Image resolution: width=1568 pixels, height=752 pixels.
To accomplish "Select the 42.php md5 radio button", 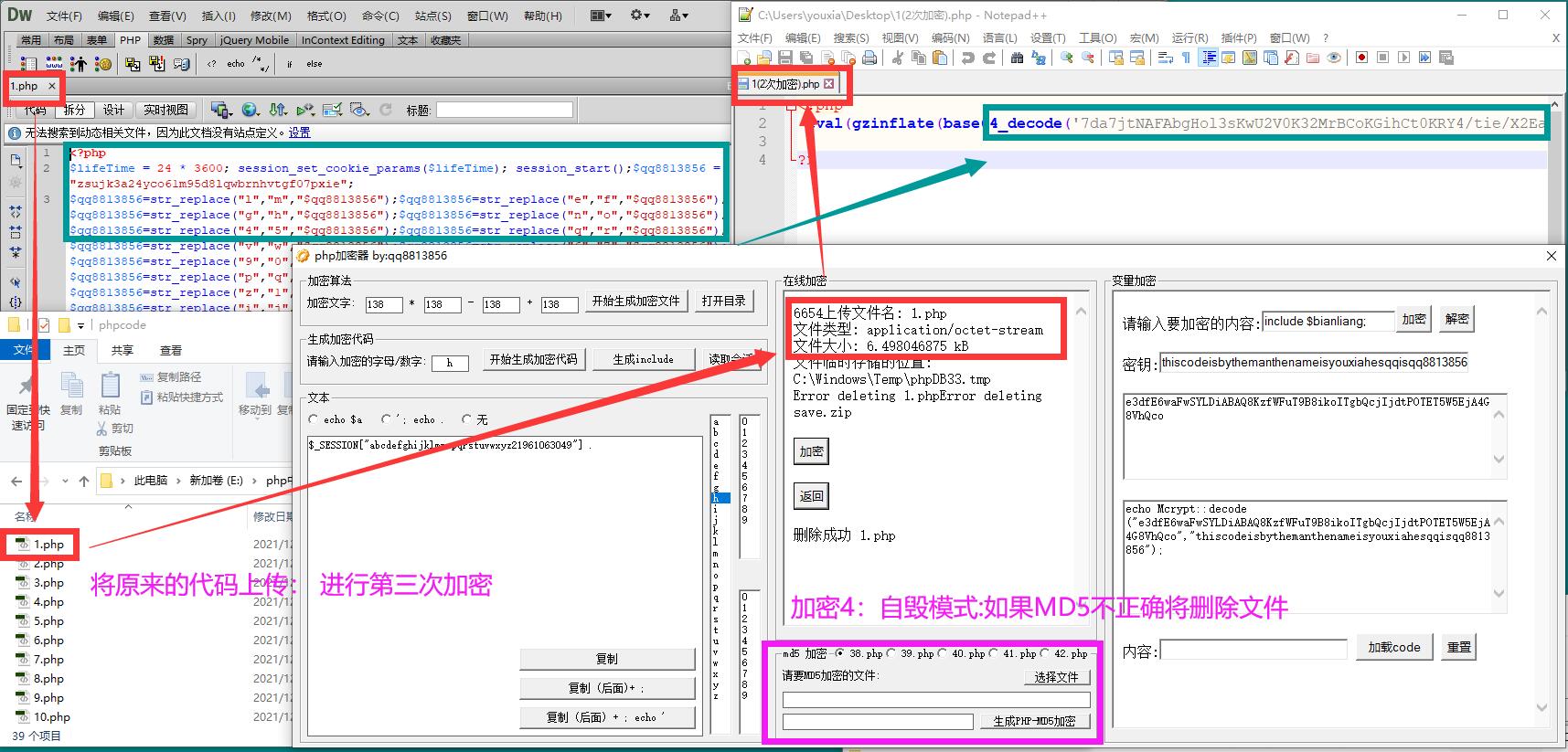I will 1045,653.
